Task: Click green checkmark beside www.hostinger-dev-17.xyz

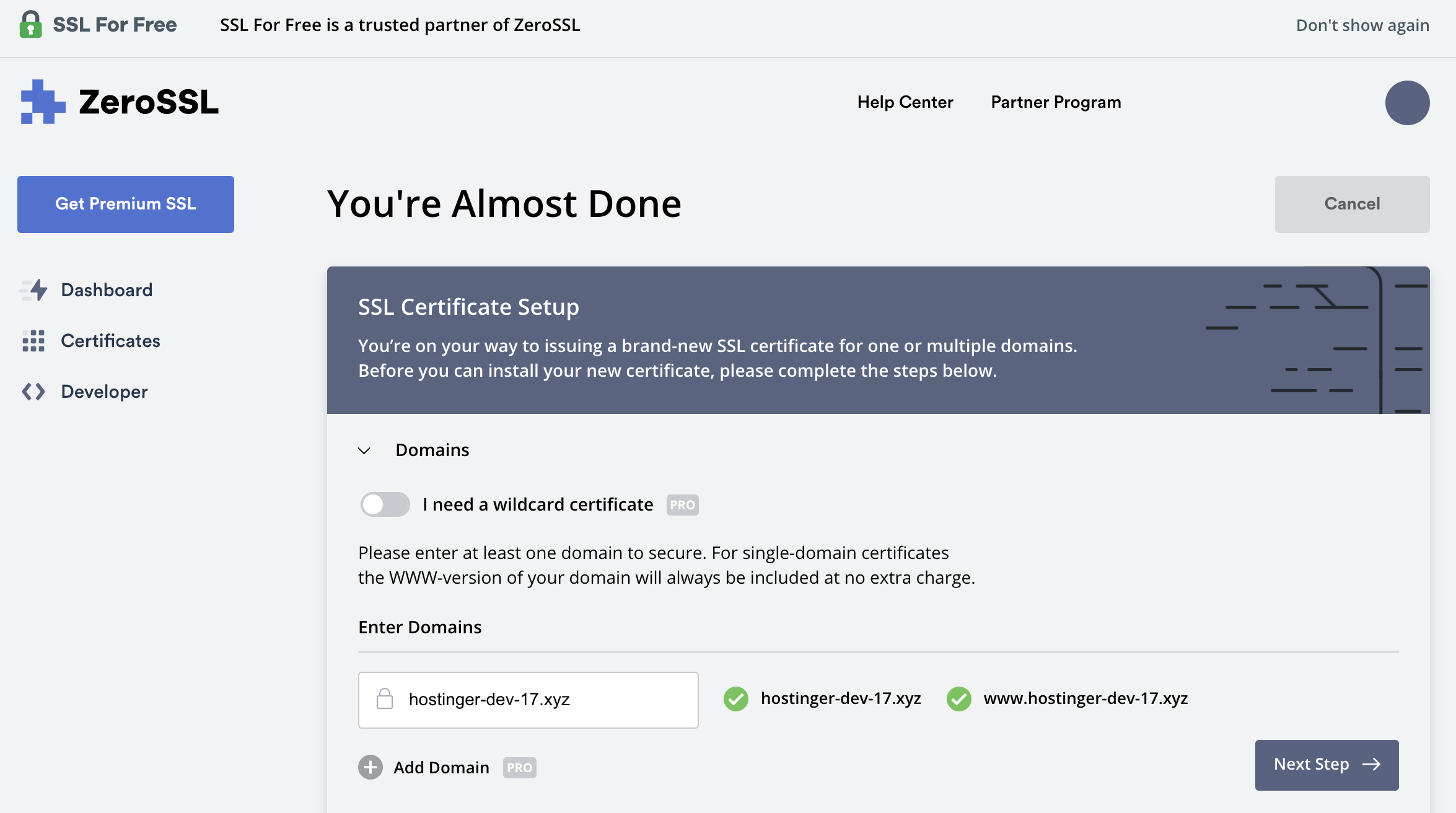Action: click(x=958, y=699)
